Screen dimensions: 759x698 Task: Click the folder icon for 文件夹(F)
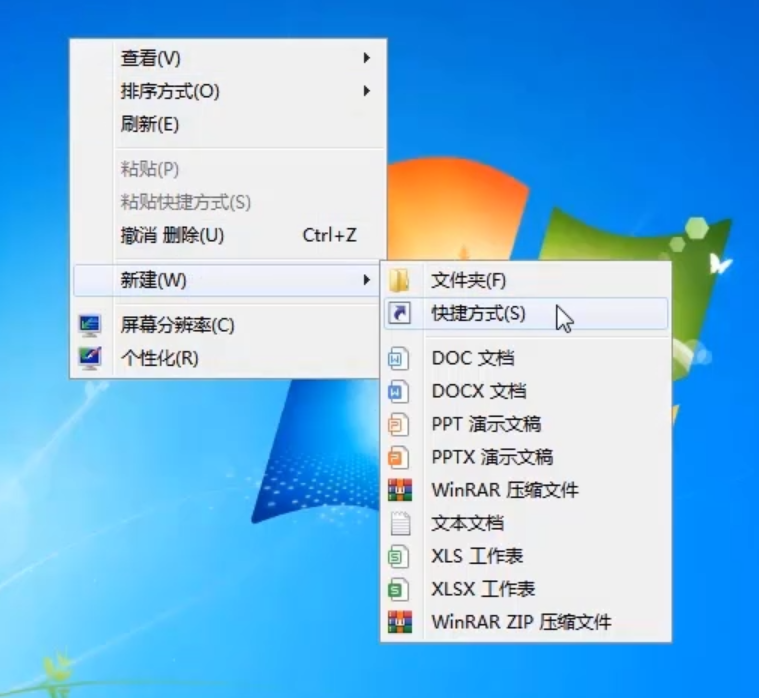tap(399, 281)
